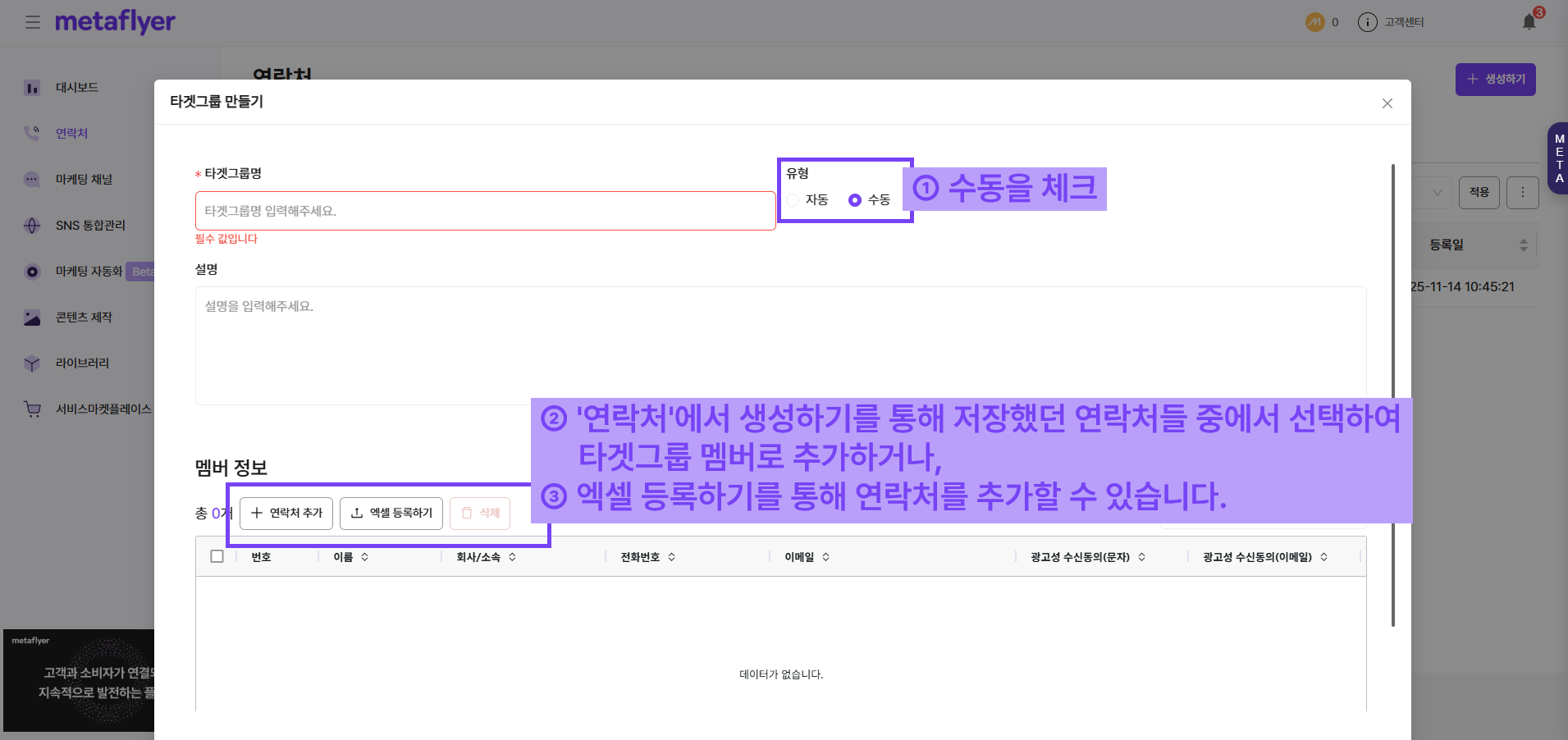
Task: Sort the table by 이름 column
Action: 364,557
